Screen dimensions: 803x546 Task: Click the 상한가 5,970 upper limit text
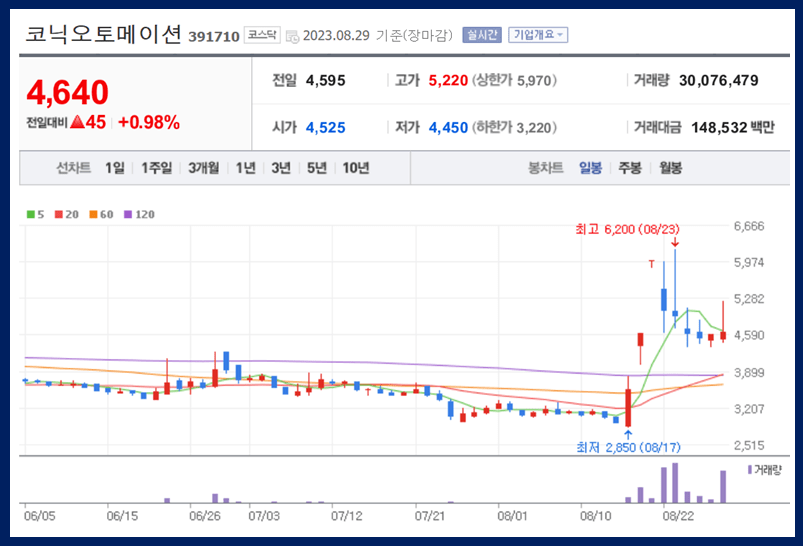(x=514, y=80)
